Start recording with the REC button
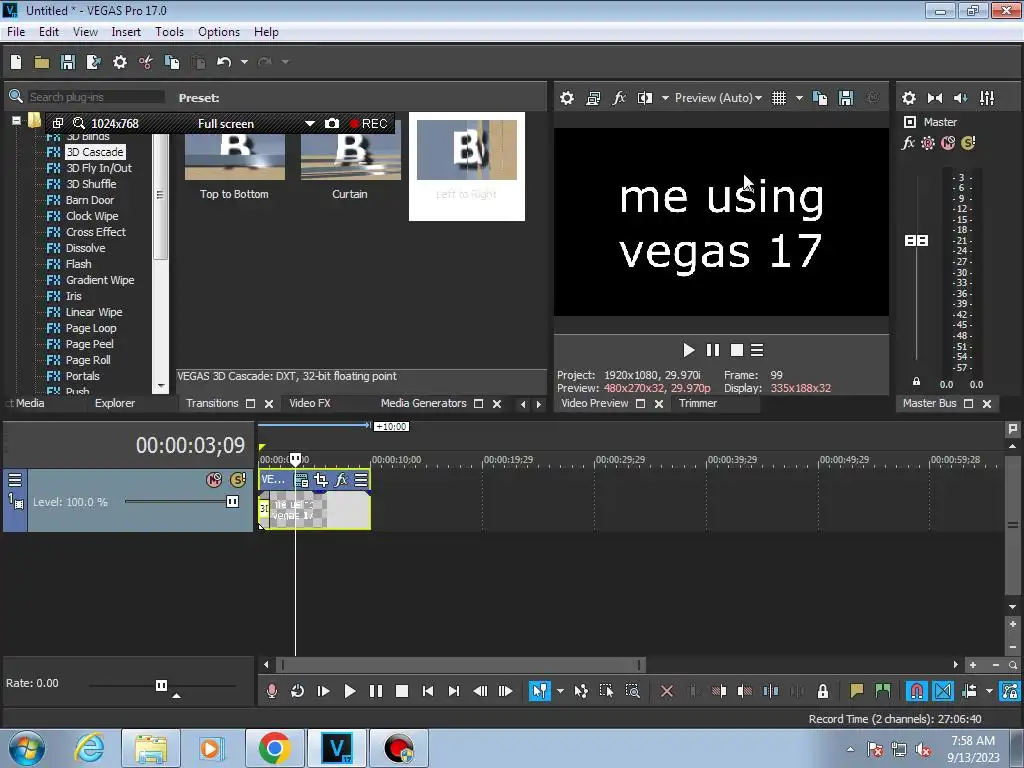The image size is (1024, 768). [368, 123]
